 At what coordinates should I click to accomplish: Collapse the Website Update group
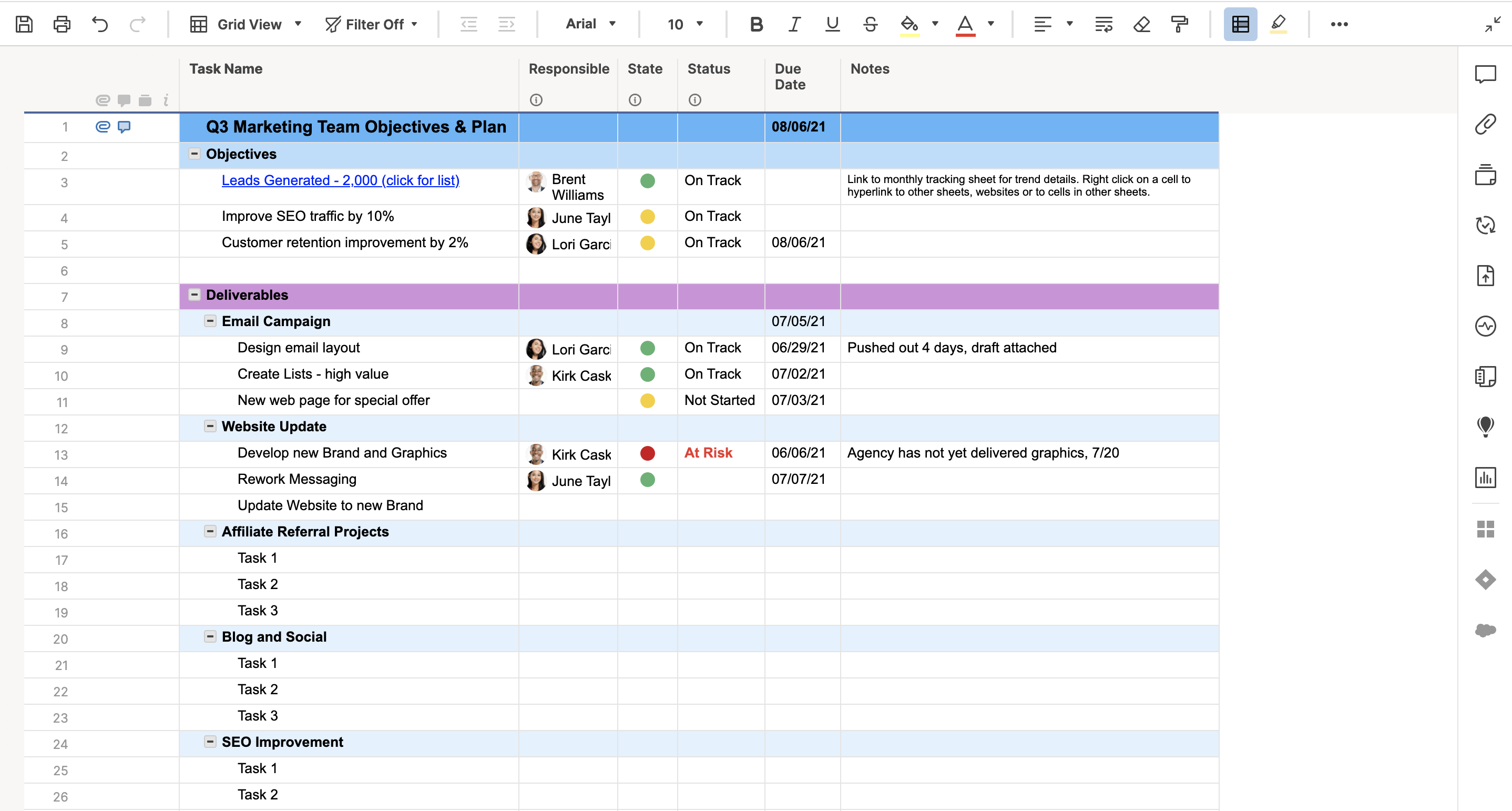210,426
